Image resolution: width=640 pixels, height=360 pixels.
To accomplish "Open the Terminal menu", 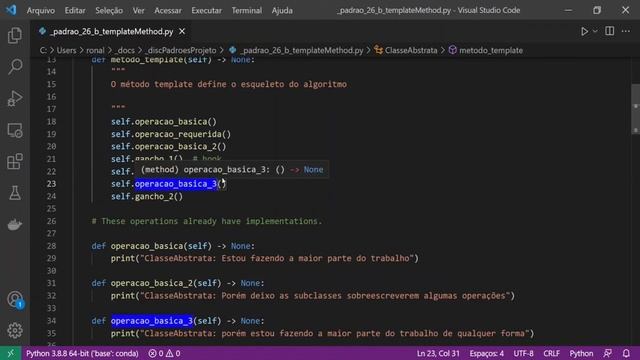I will click(x=247, y=10).
